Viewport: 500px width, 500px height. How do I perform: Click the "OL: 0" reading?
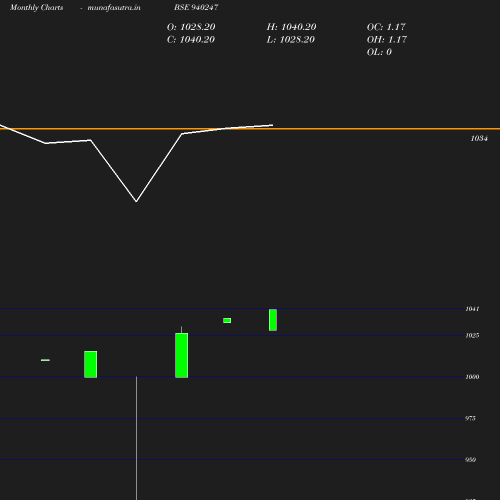[x=379, y=52]
